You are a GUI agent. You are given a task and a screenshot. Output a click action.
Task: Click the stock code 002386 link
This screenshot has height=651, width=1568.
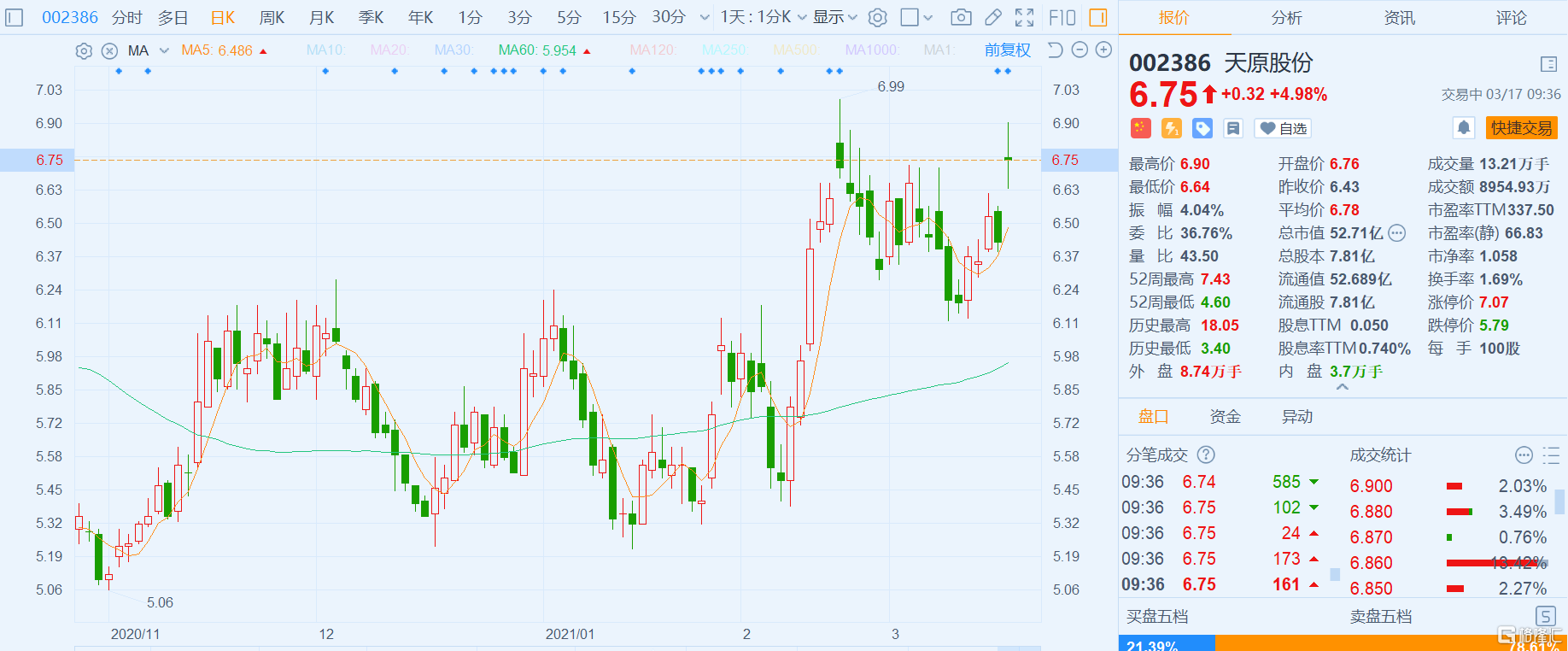70,17
